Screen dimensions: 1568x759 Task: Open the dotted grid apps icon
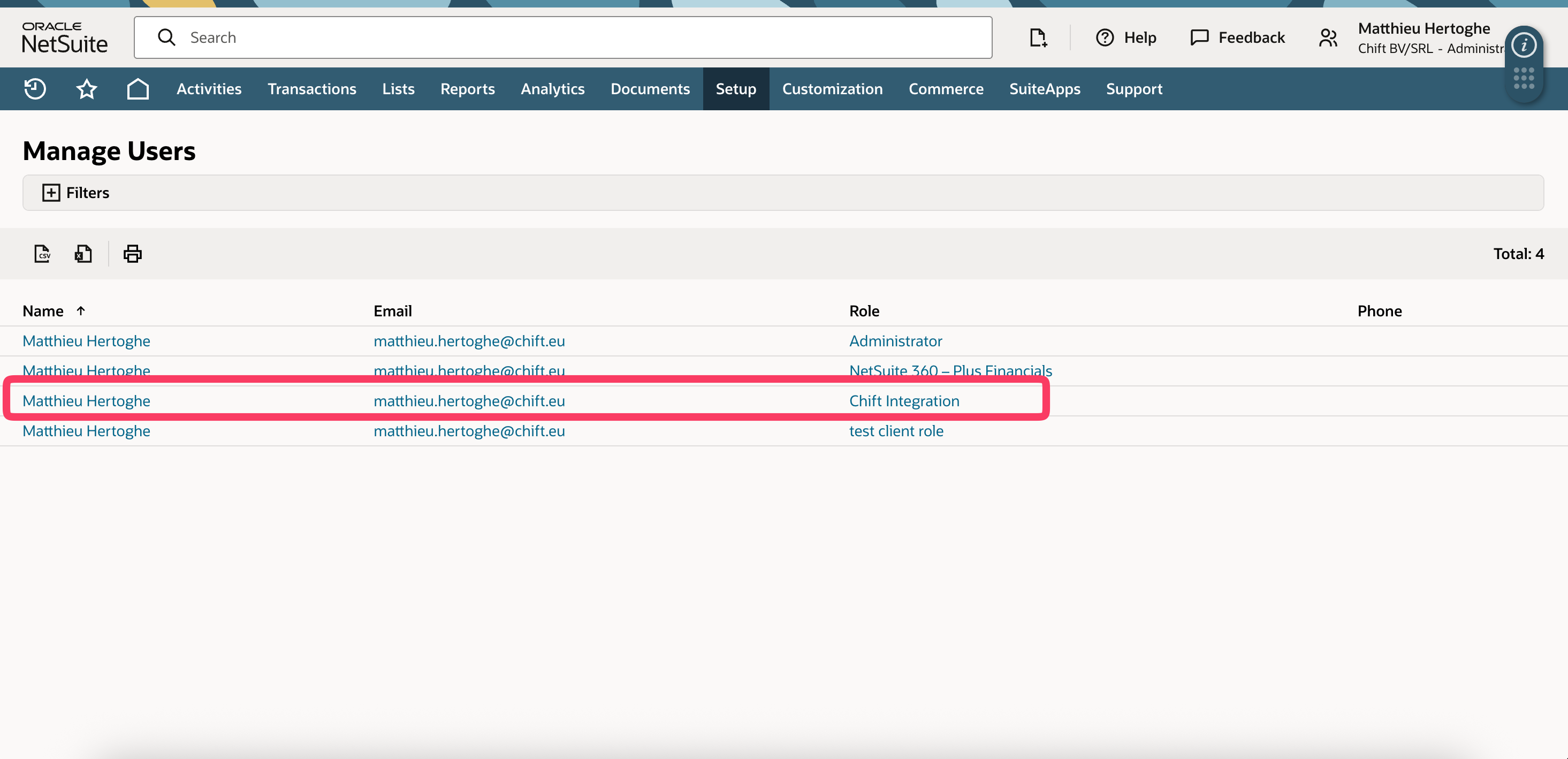1524,78
